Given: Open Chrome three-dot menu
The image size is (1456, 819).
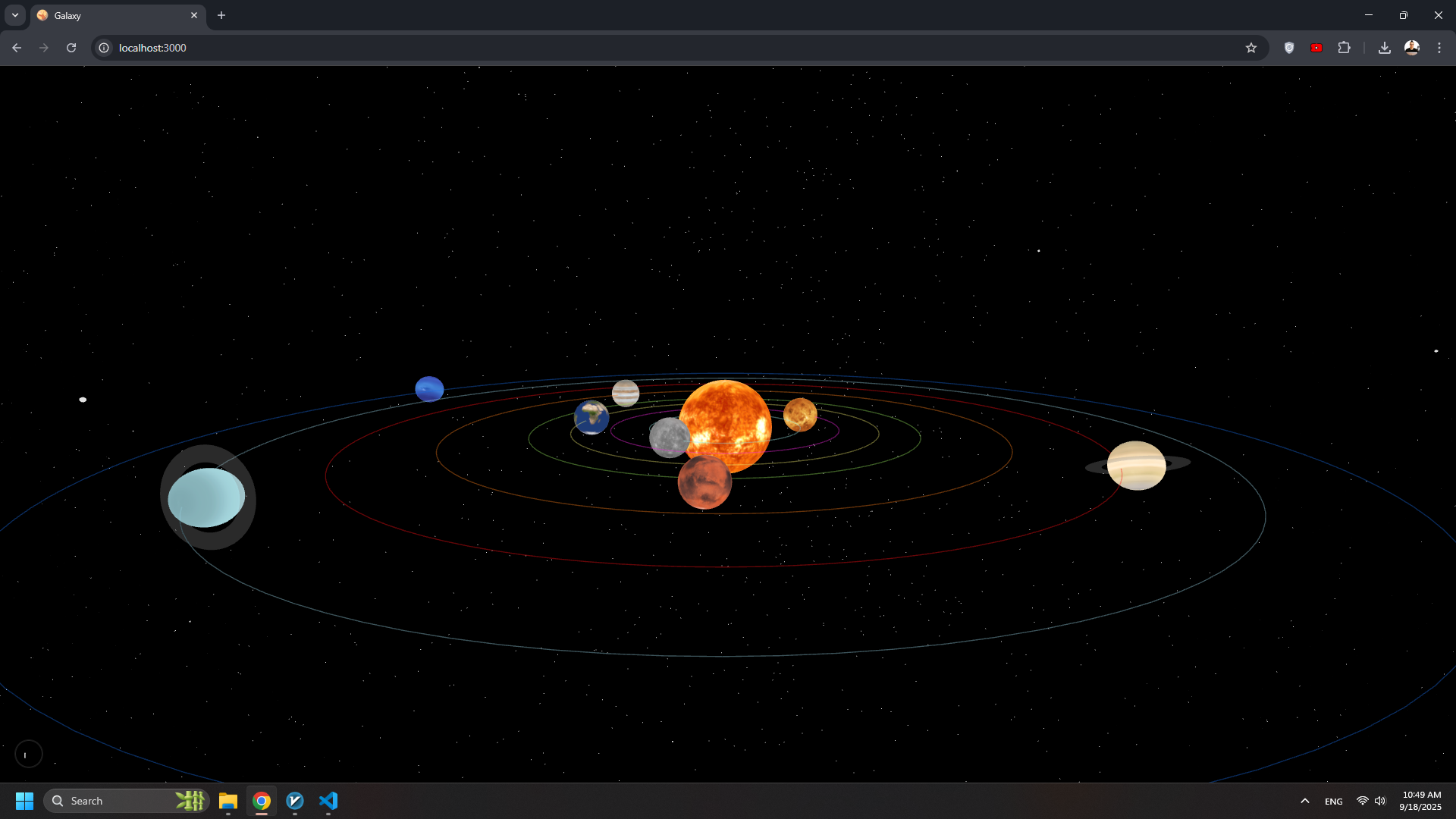Looking at the screenshot, I should [1439, 48].
